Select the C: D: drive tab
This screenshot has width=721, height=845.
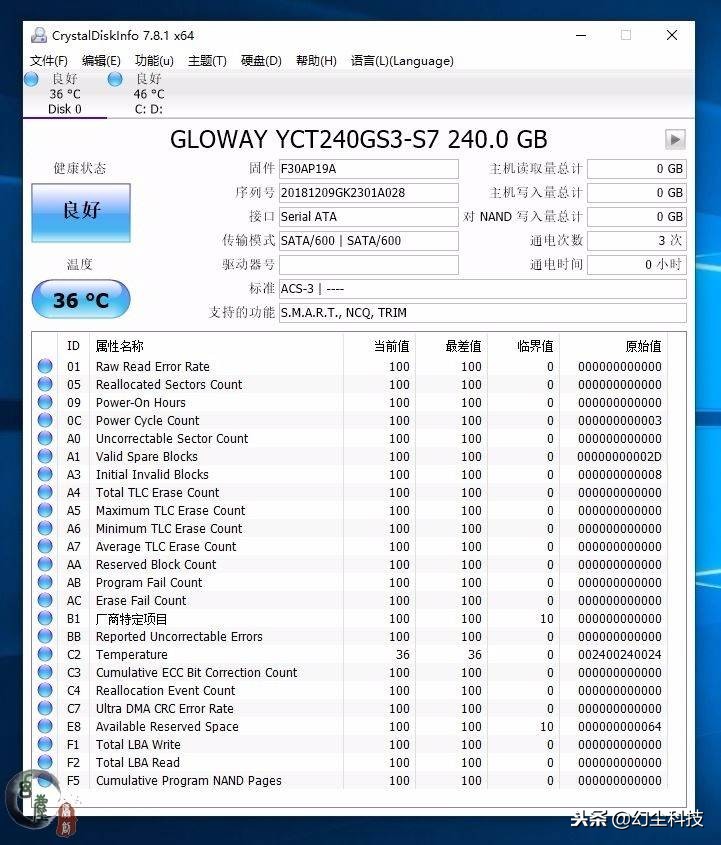149,94
